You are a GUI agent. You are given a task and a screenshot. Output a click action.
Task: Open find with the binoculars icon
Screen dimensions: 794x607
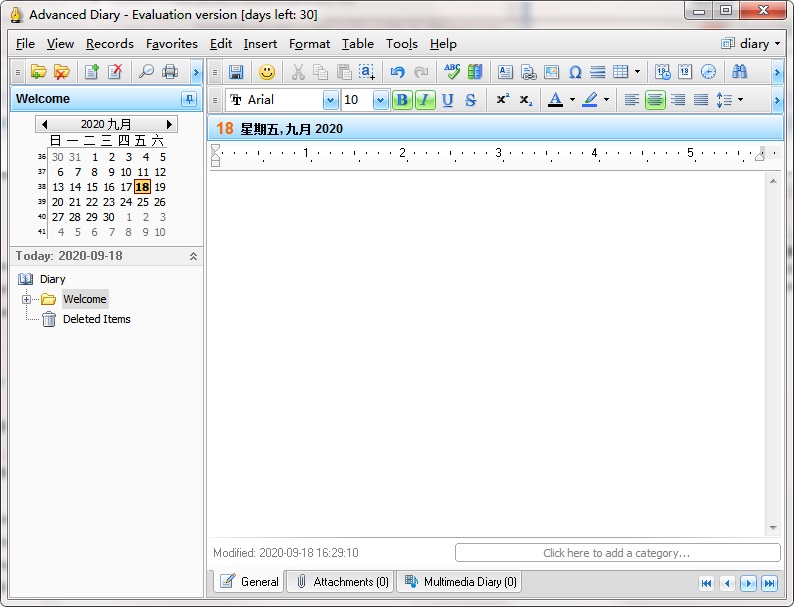click(x=739, y=72)
